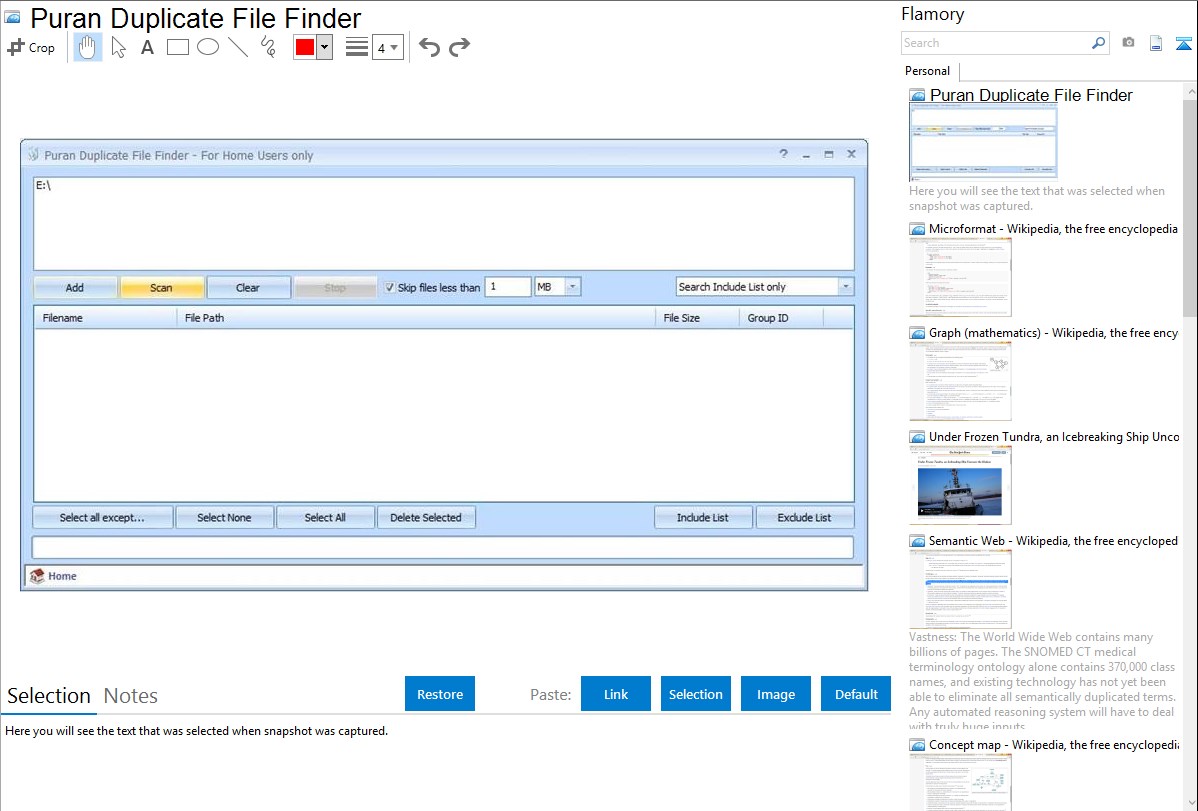This screenshot has width=1198, height=811.
Task: Open the Exclude List
Action: coord(805,517)
